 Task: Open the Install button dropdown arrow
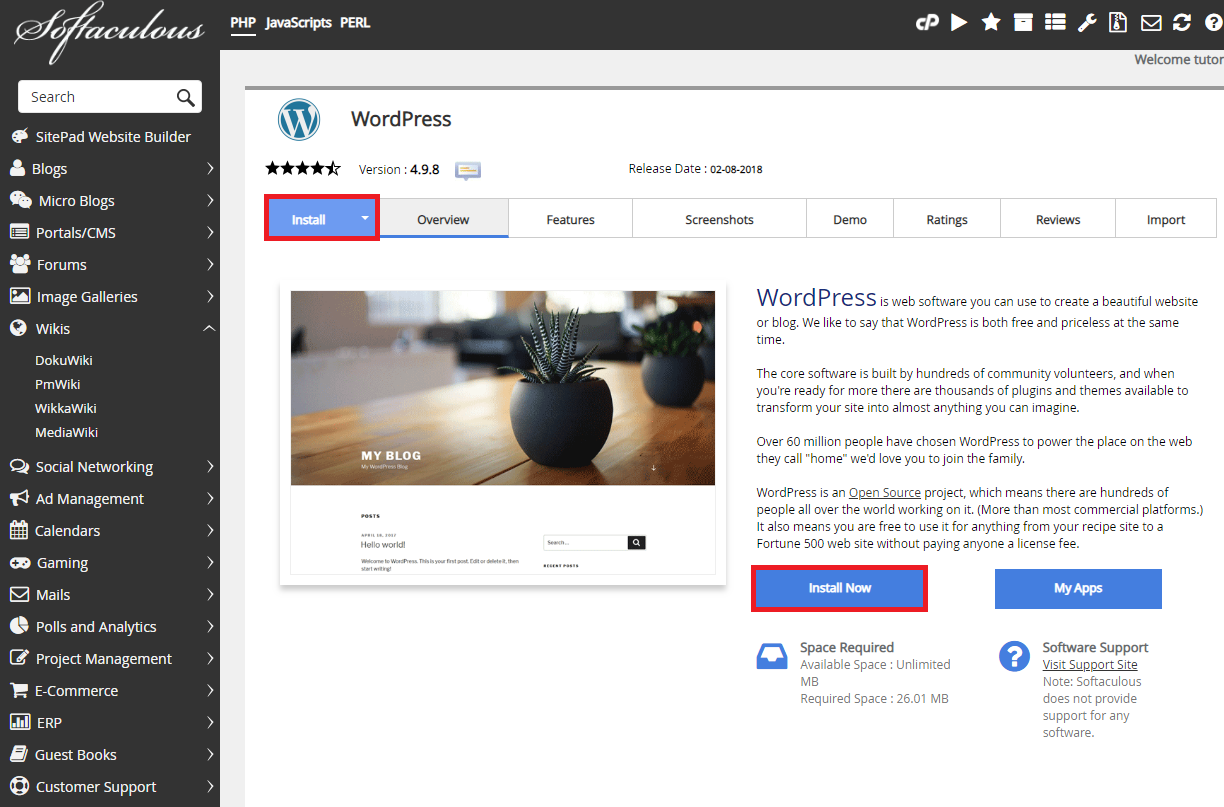coord(365,218)
